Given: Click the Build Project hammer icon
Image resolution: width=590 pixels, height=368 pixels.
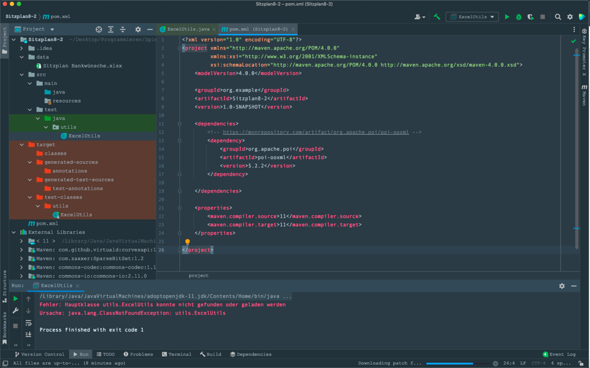Looking at the screenshot, I should tap(437, 17).
